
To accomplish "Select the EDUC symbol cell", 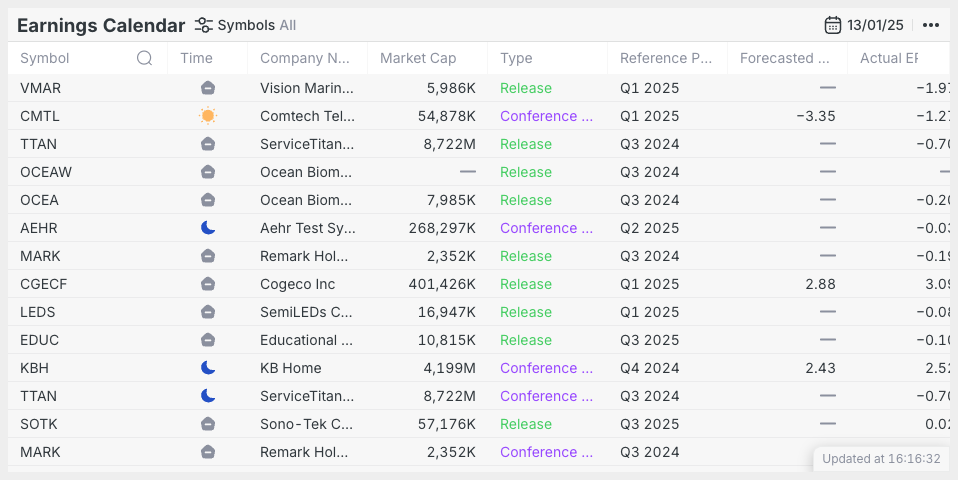I will [x=39, y=340].
